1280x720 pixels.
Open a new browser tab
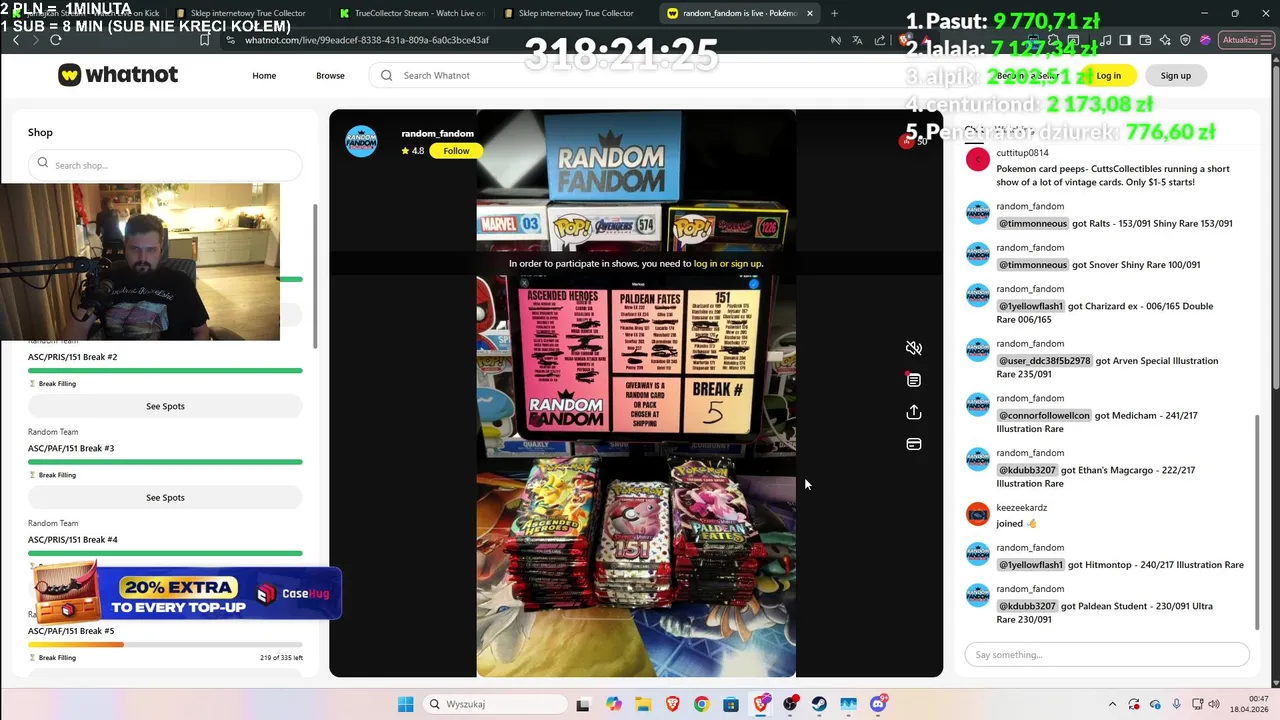834,13
